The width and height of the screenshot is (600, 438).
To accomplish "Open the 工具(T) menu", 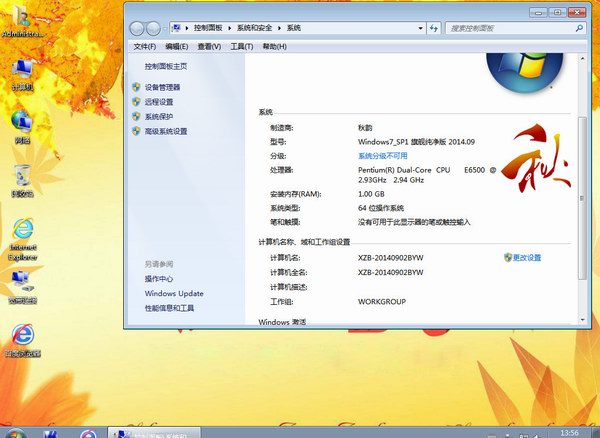I will (241, 46).
